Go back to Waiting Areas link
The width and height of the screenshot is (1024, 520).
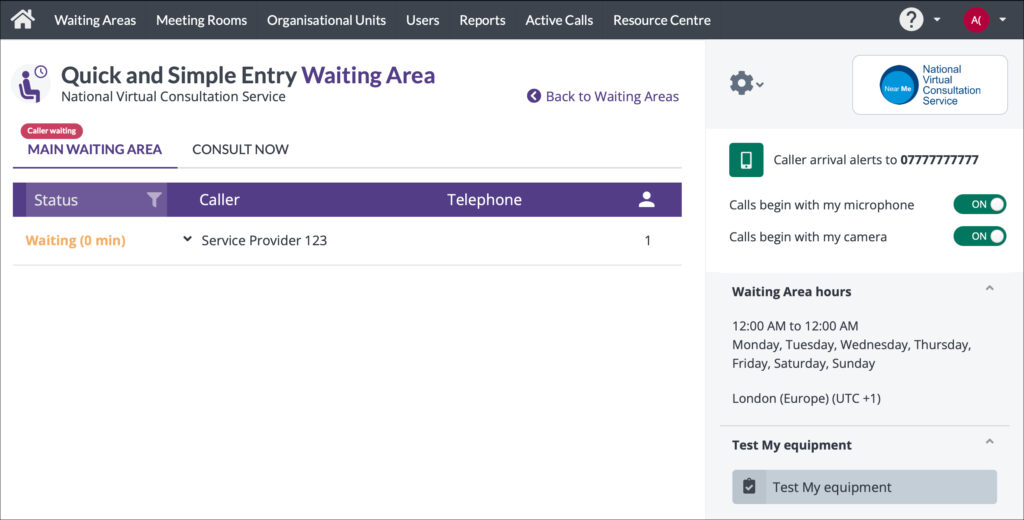[603, 97]
